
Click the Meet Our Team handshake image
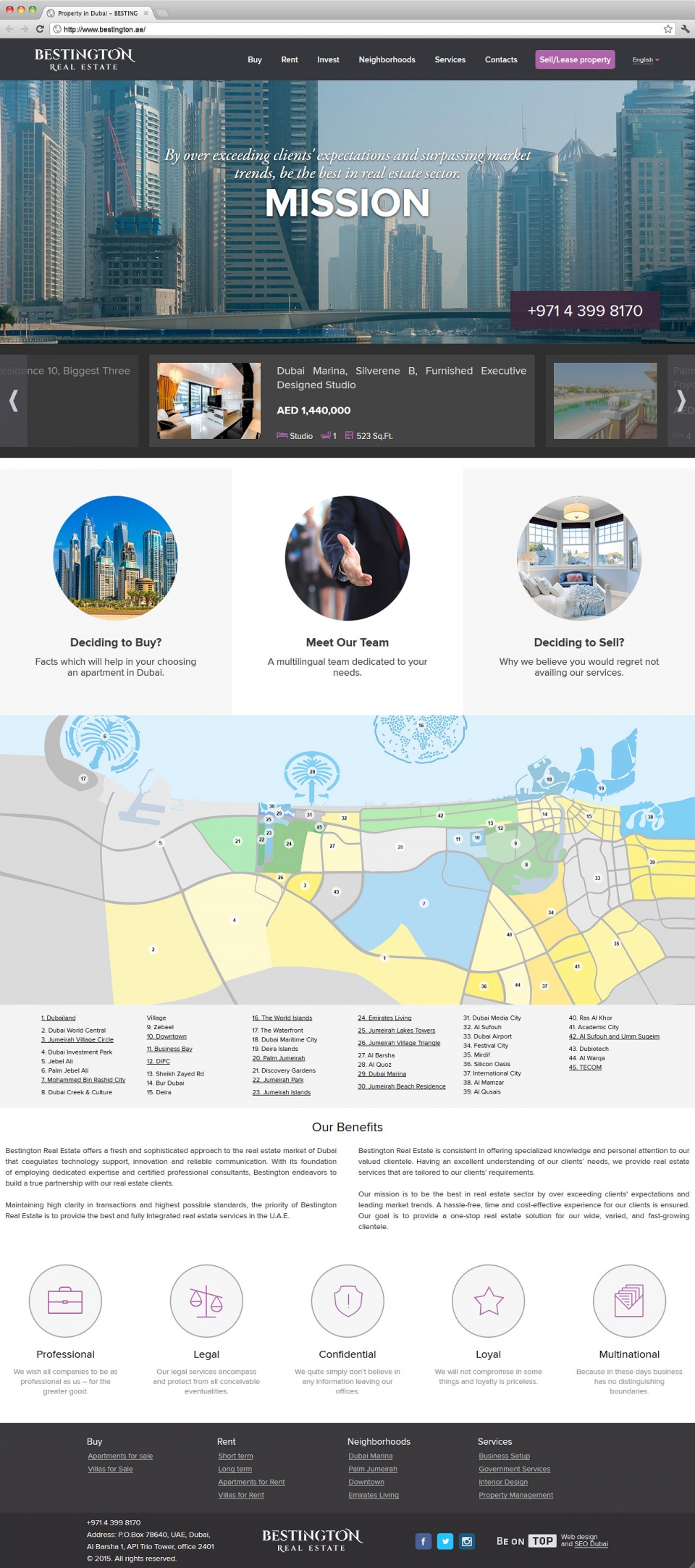(347, 558)
